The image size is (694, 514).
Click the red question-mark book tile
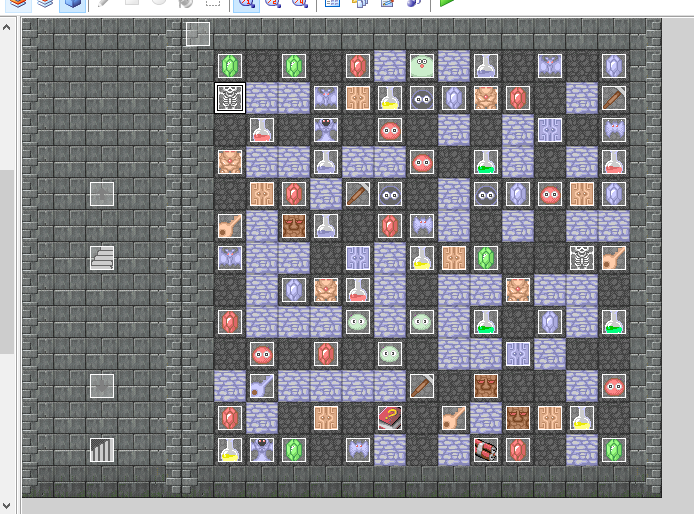pyautogui.click(x=390, y=417)
